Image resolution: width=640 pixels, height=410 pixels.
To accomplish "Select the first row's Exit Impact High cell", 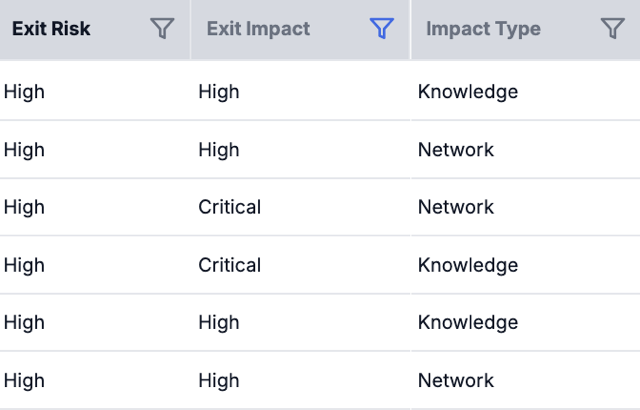I will click(x=219, y=92).
